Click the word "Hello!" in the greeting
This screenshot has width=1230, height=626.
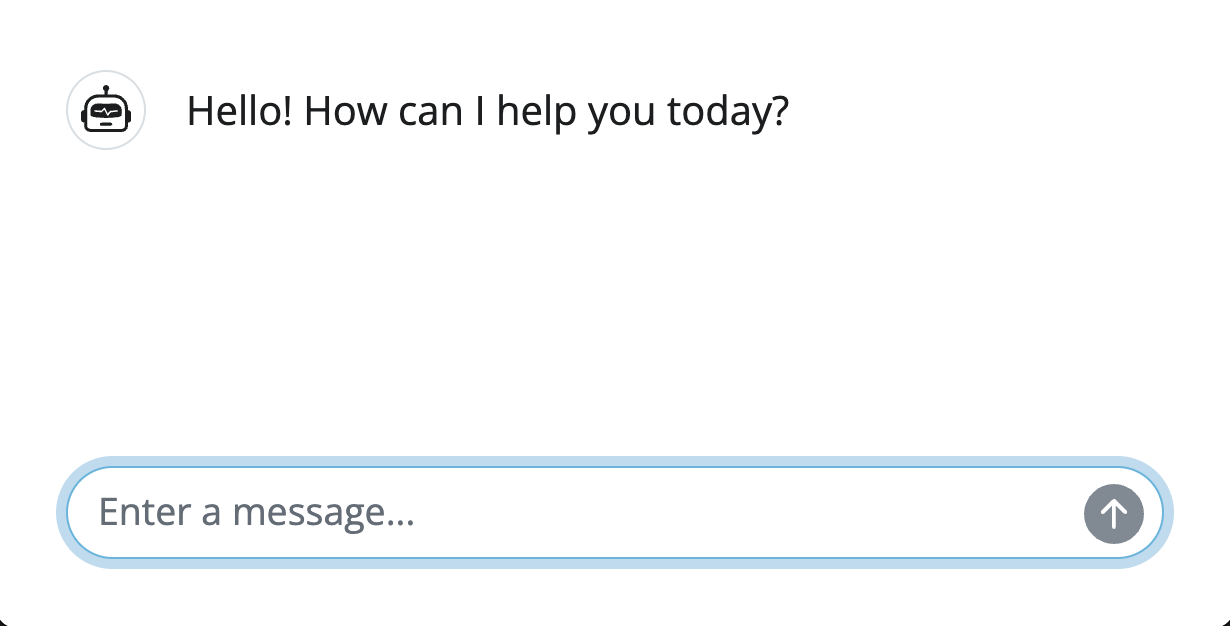[x=239, y=111]
